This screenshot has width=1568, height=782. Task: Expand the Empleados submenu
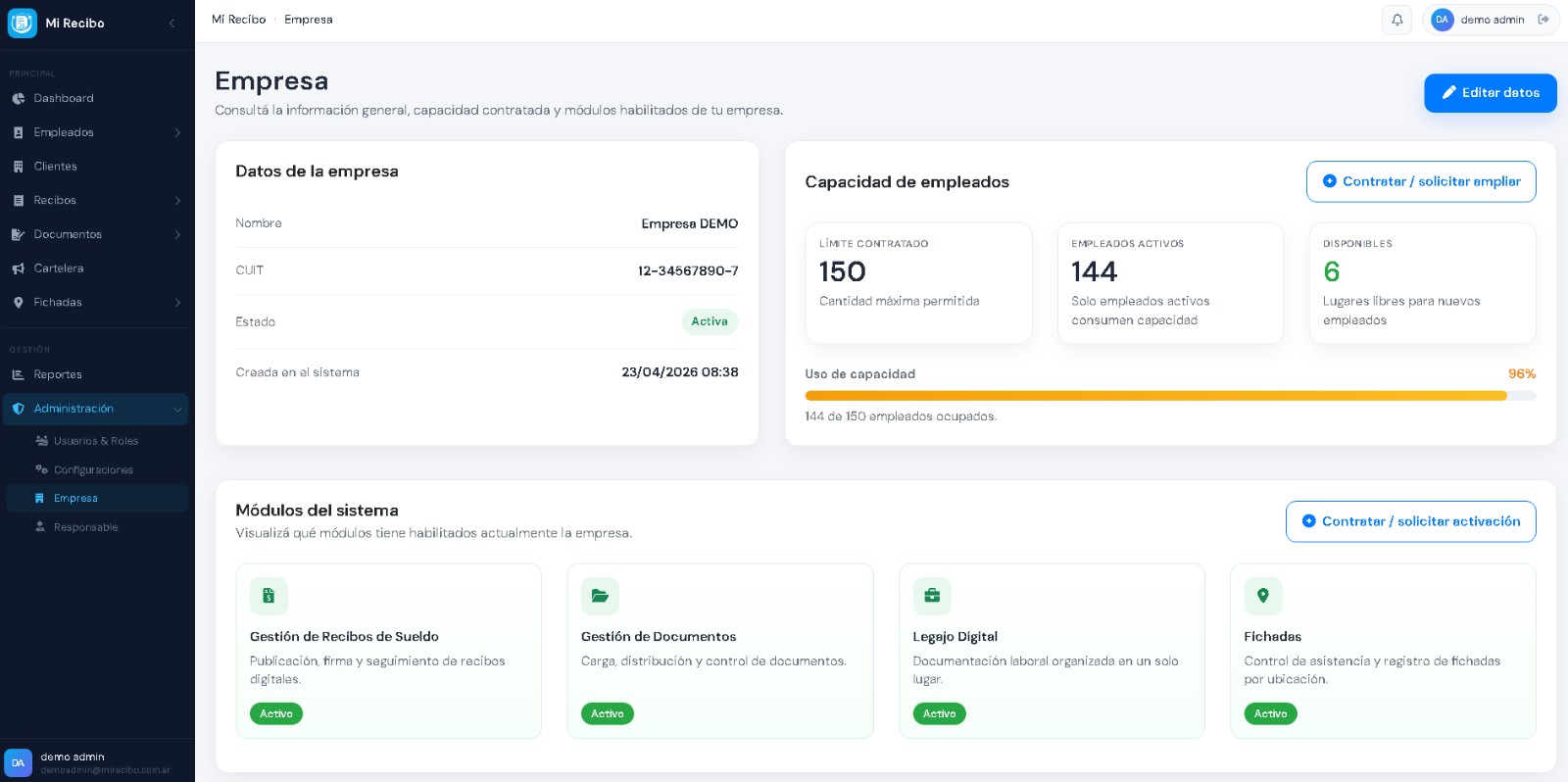tap(177, 132)
